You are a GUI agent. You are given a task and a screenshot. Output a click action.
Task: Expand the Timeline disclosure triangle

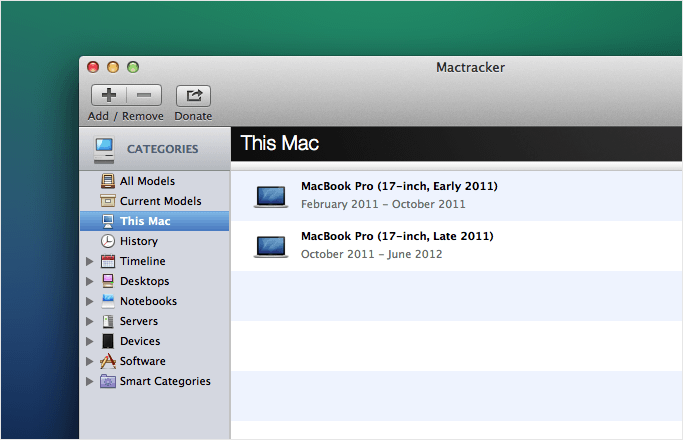pyautogui.click(x=89, y=261)
